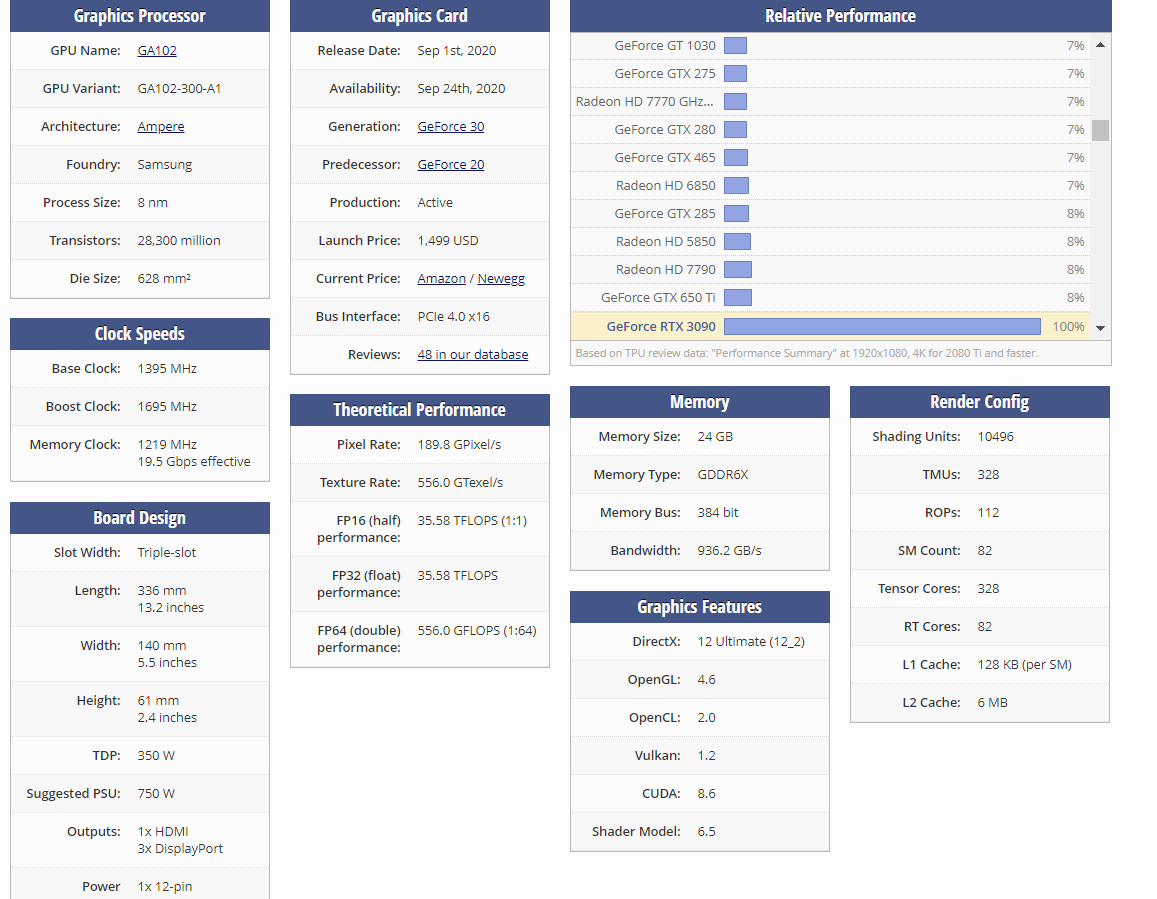This screenshot has height=899, width=1157.
Task: Click the 189.8 GPixel/s pixel rate value
Action: [x=459, y=444]
